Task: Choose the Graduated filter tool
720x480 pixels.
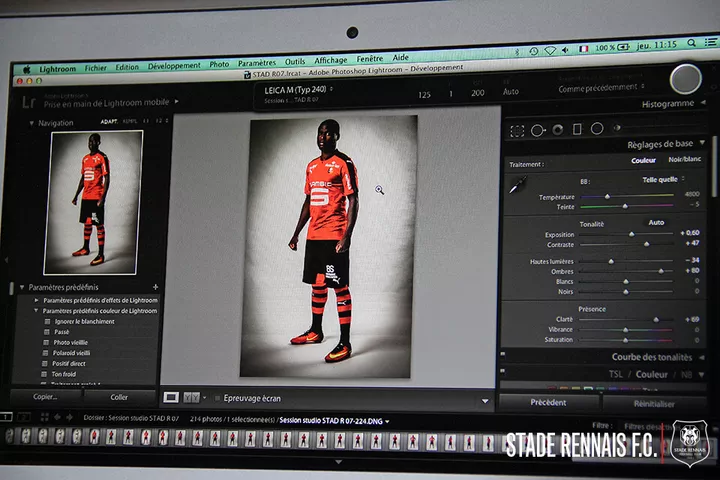Action: click(x=577, y=129)
